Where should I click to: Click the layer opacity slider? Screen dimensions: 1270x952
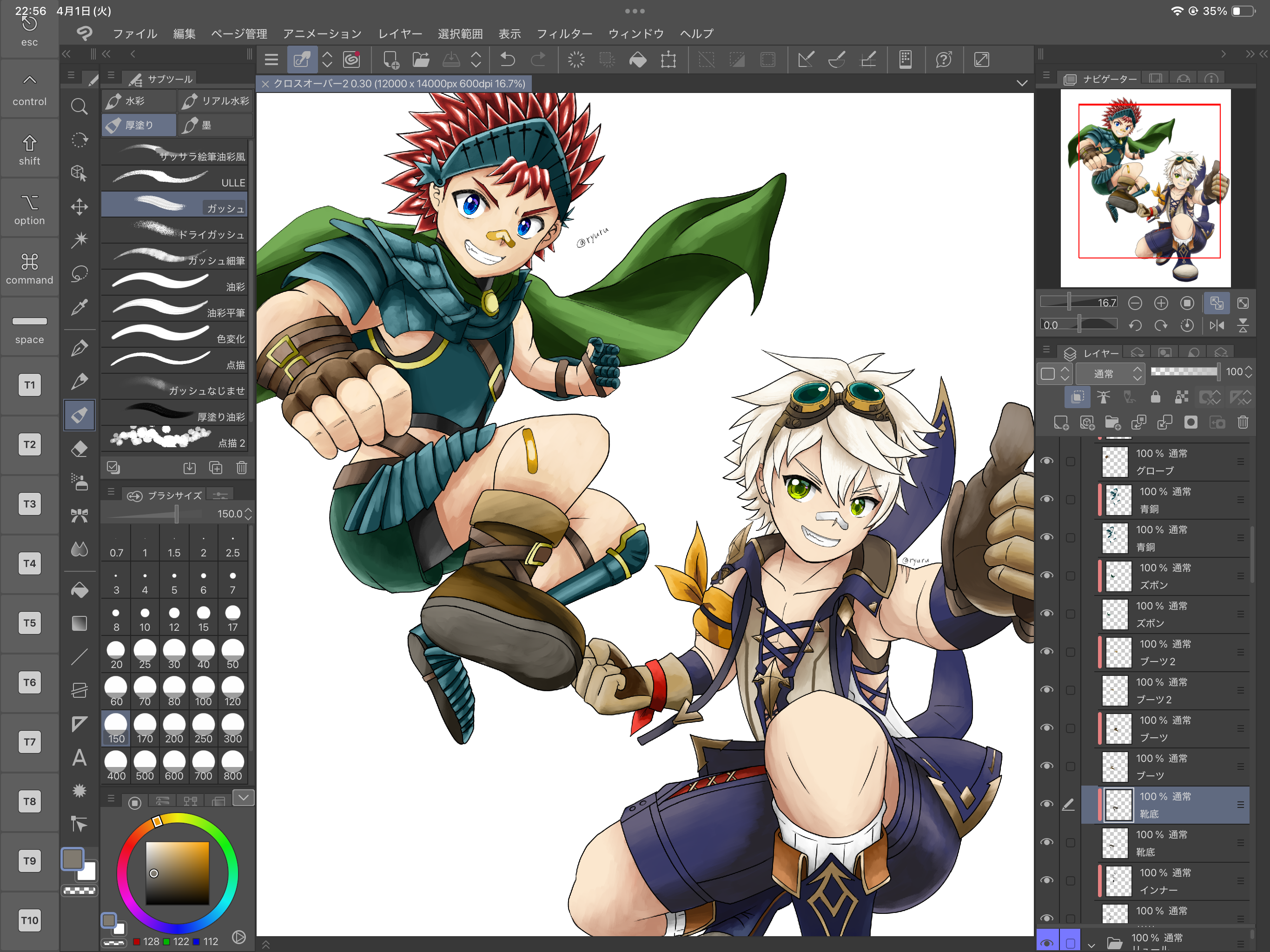tap(1185, 372)
